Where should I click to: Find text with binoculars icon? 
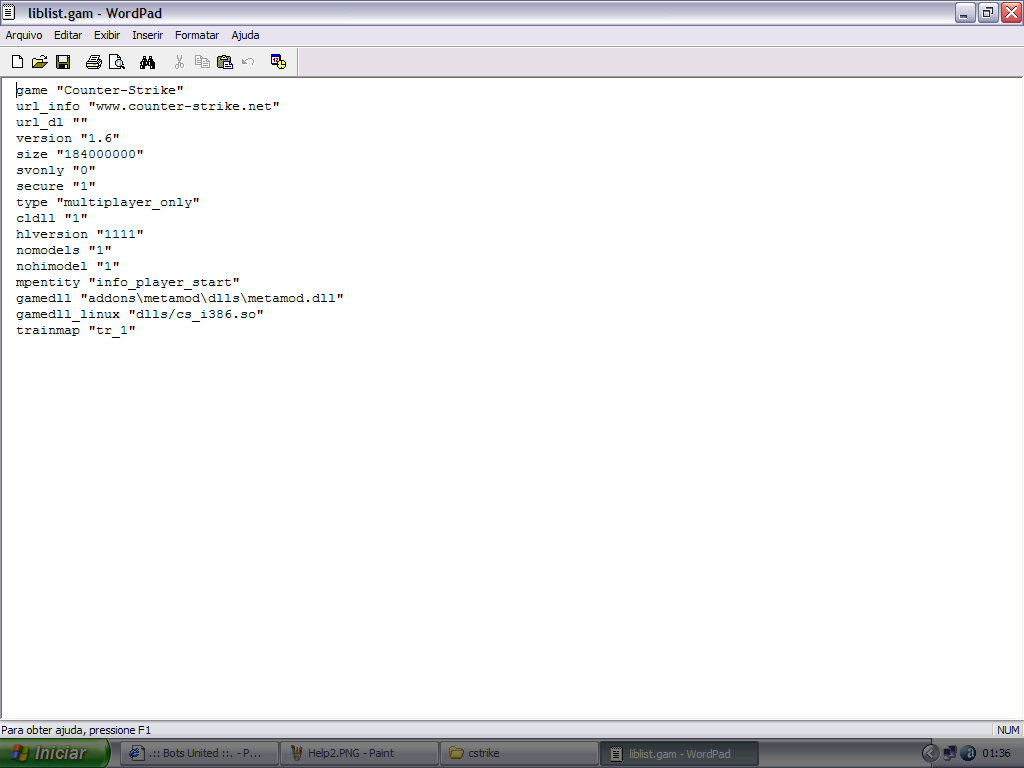148,62
